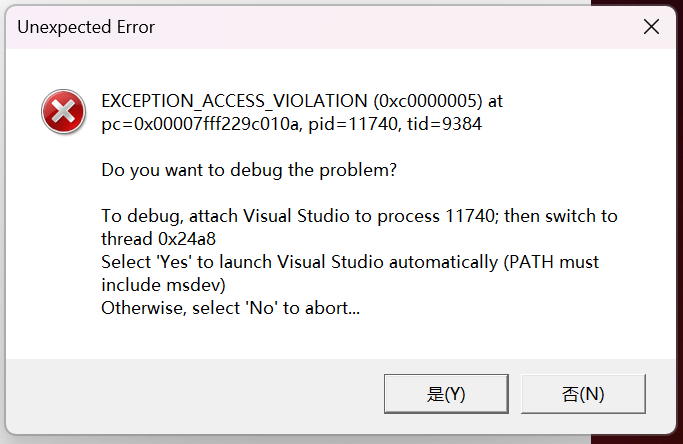This screenshot has height=444, width=683.
Task: Click the "Otherwise, select 'No' to abort" line
Action: tap(230, 308)
